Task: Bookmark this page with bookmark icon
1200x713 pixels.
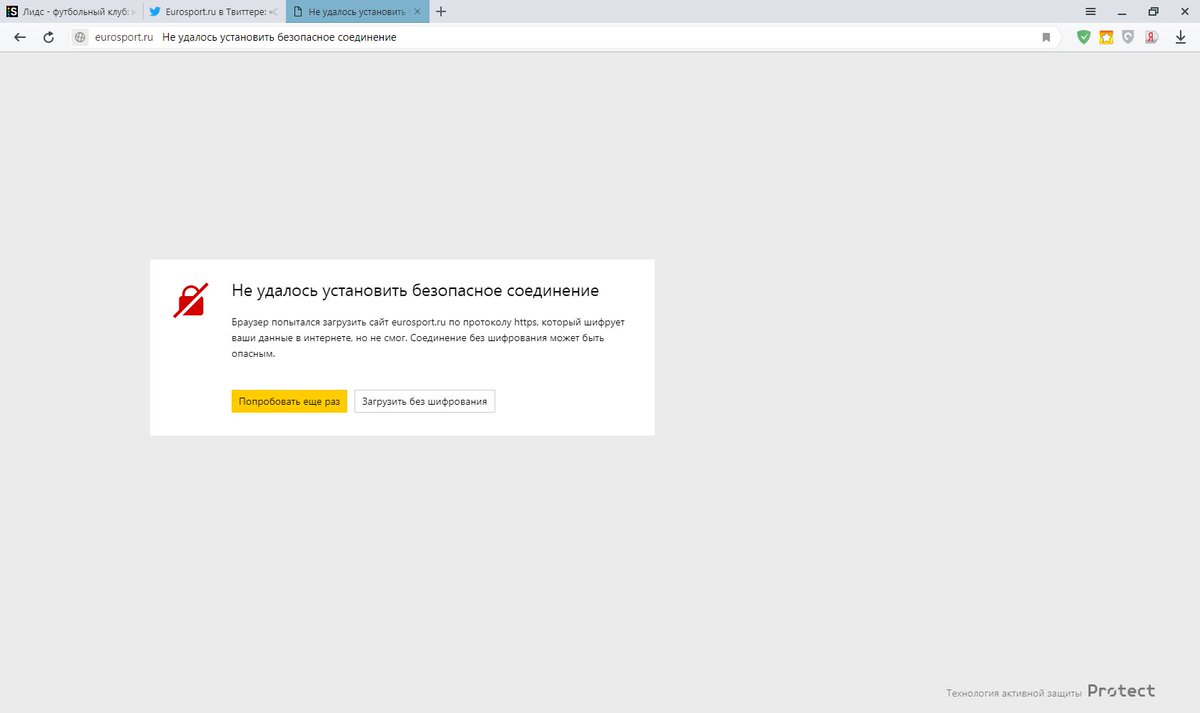Action: (1047, 37)
